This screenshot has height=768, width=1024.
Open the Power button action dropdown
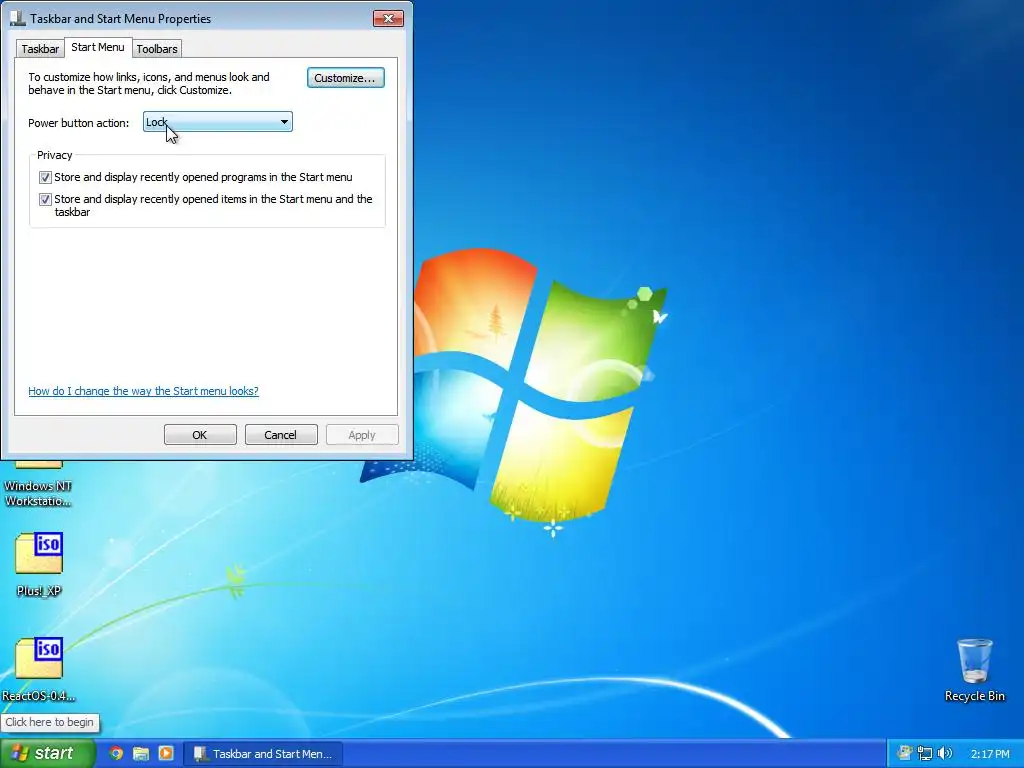point(217,122)
